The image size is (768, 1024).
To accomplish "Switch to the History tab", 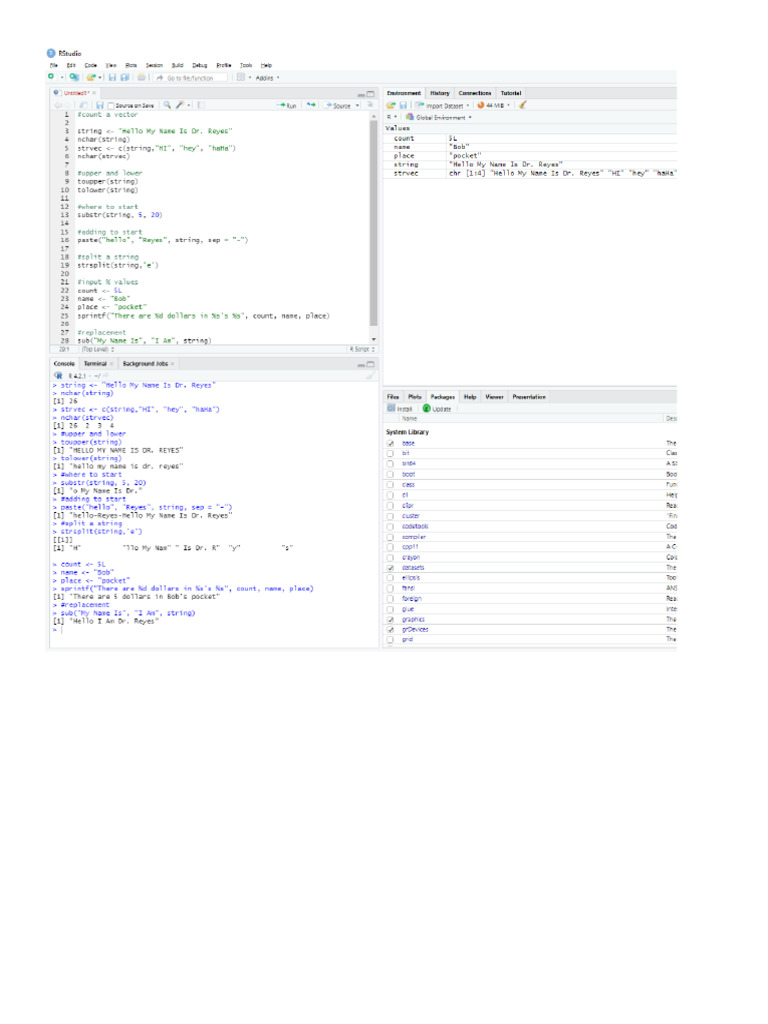I will pos(440,93).
